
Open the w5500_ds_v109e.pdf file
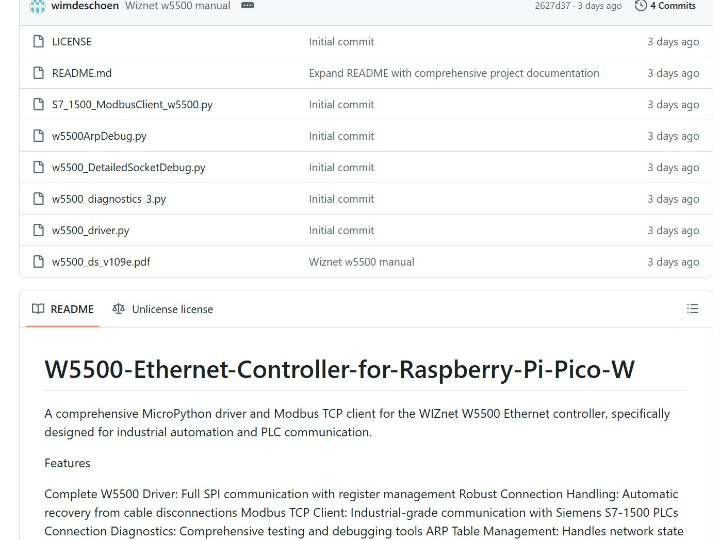tap(101, 262)
